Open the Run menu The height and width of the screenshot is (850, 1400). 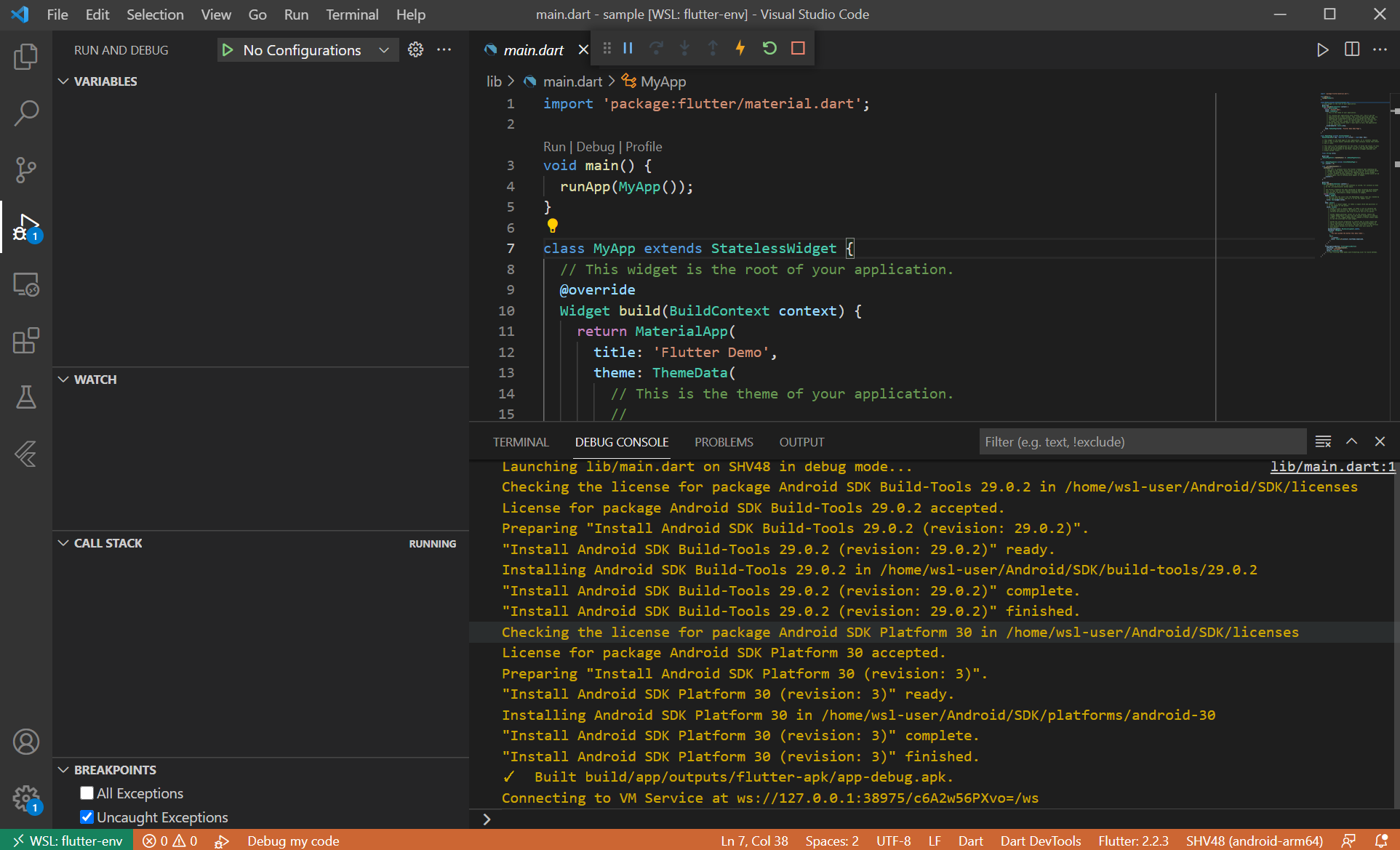click(x=295, y=14)
